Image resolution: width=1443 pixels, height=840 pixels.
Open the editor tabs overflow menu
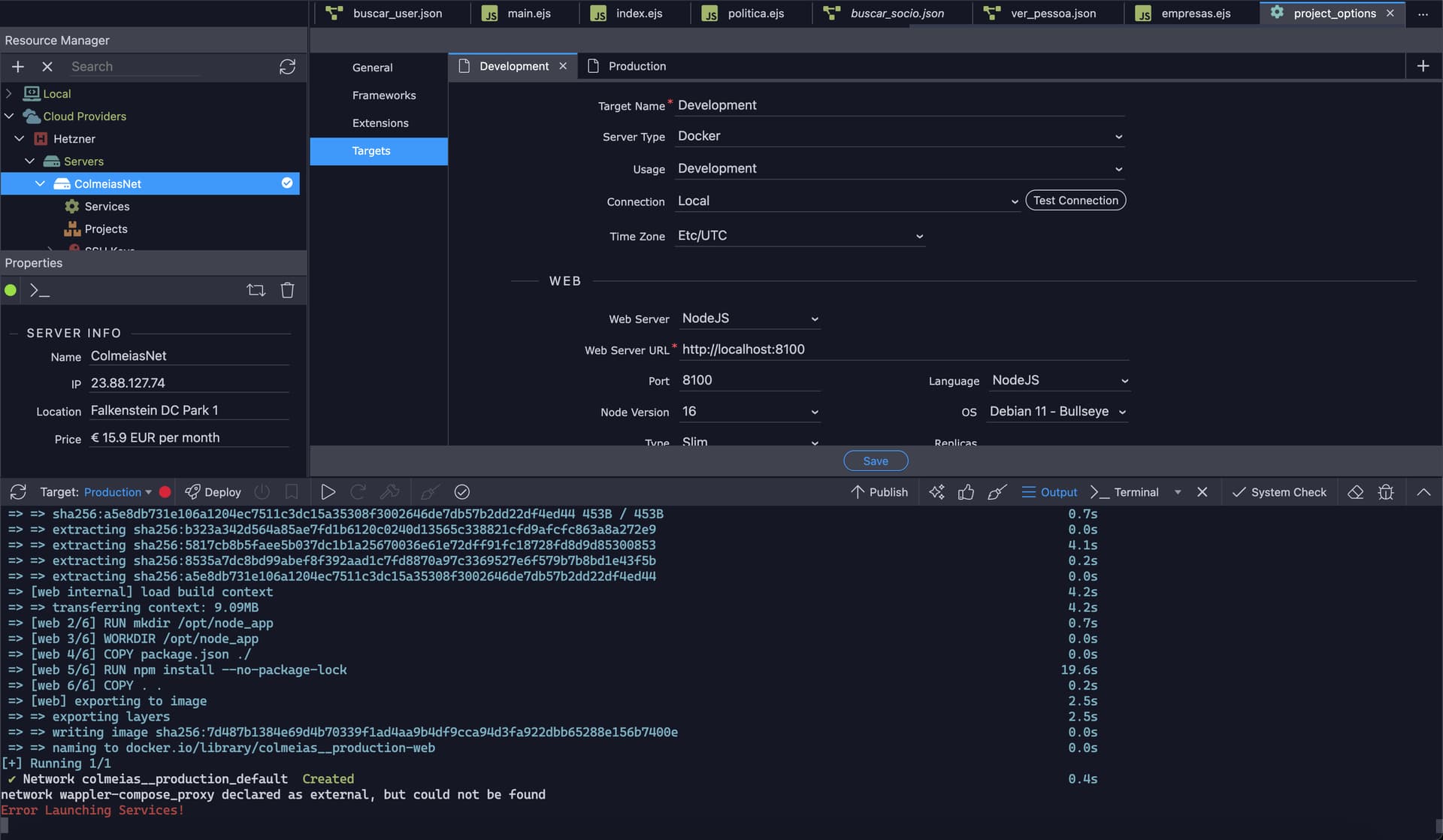point(1423,14)
